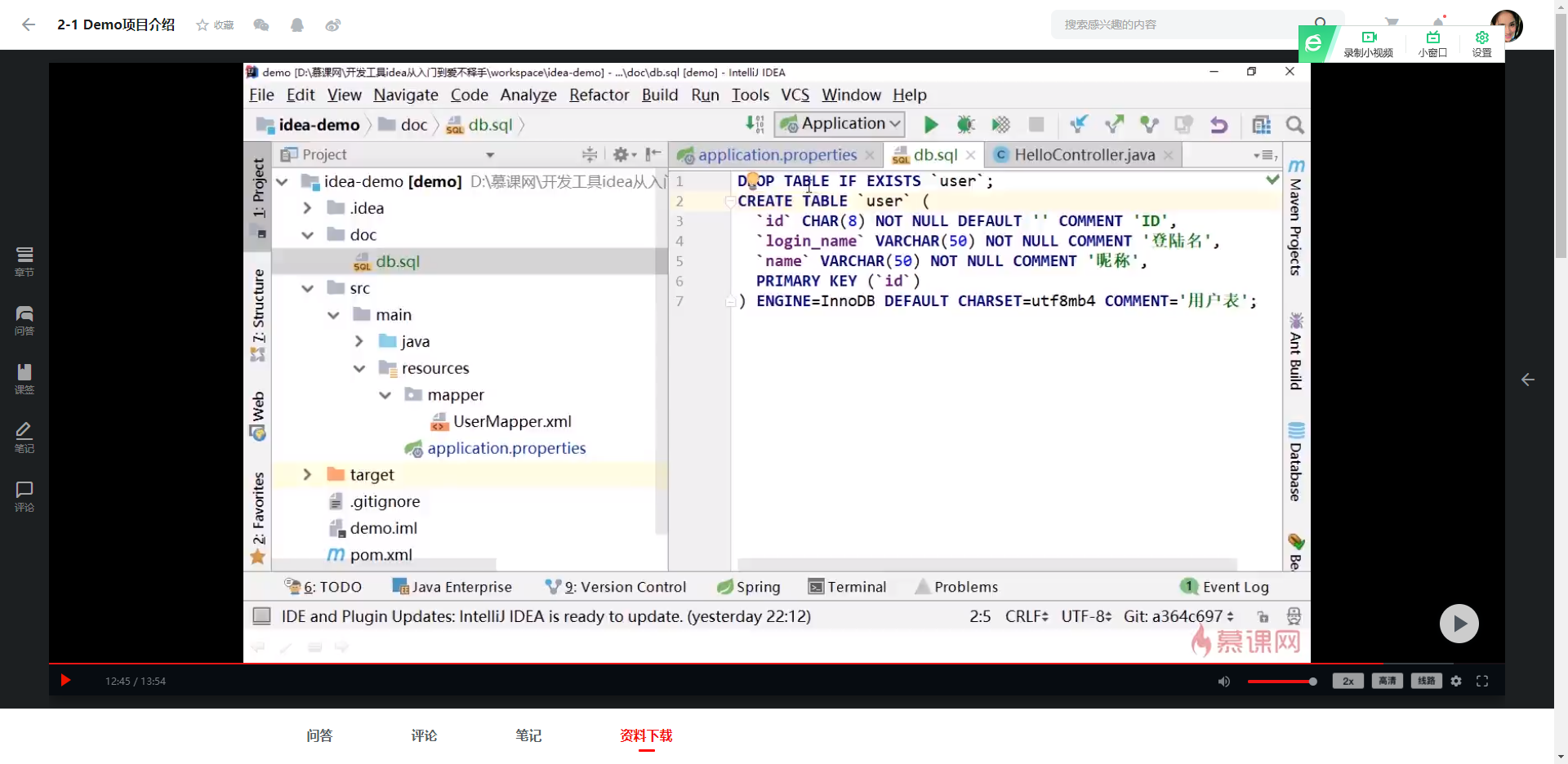Click the Search Everywhere magnifier icon
The height and width of the screenshot is (764, 1568).
(1294, 124)
